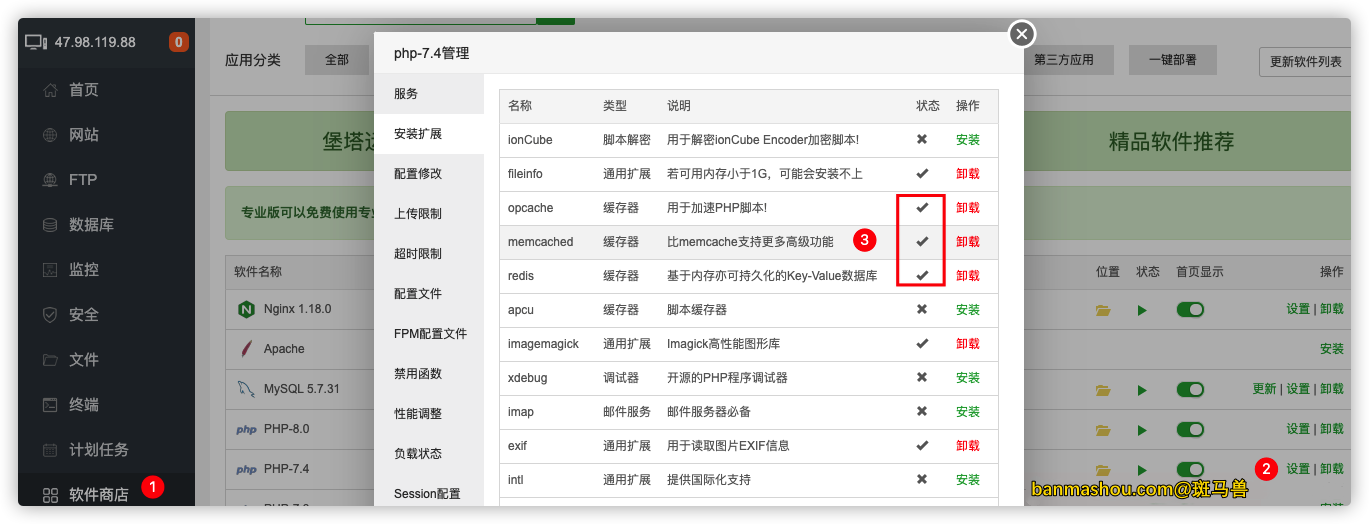Toggle 首页显示 switch for PHP-7.4
This screenshot has width=1369, height=524.
point(1190,469)
